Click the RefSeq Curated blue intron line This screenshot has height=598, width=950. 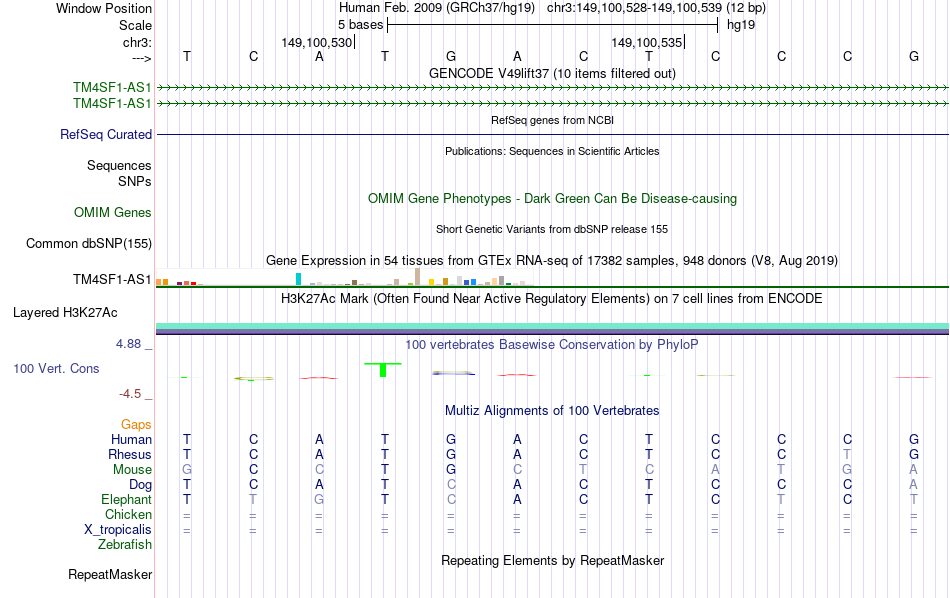coord(552,135)
